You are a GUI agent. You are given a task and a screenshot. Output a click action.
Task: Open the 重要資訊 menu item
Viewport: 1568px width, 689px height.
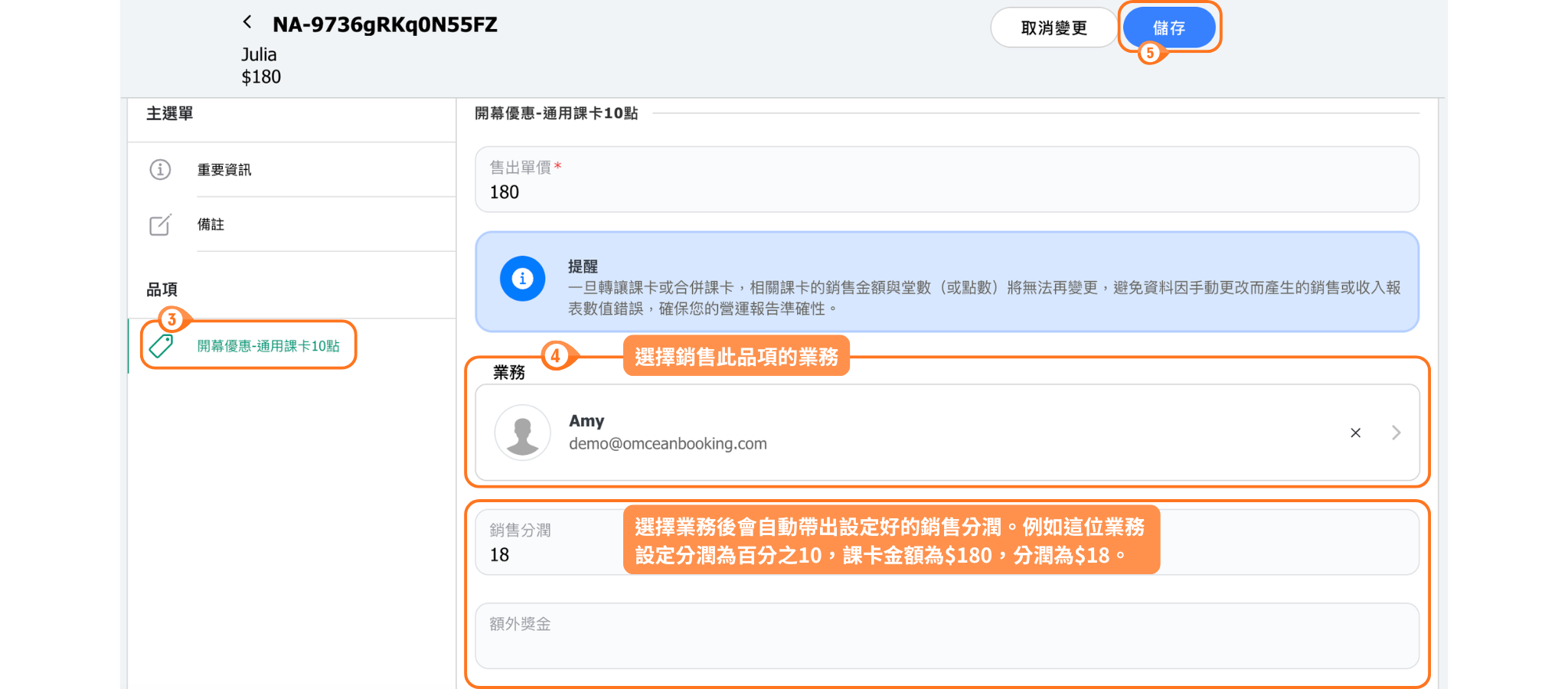click(x=224, y=170)
